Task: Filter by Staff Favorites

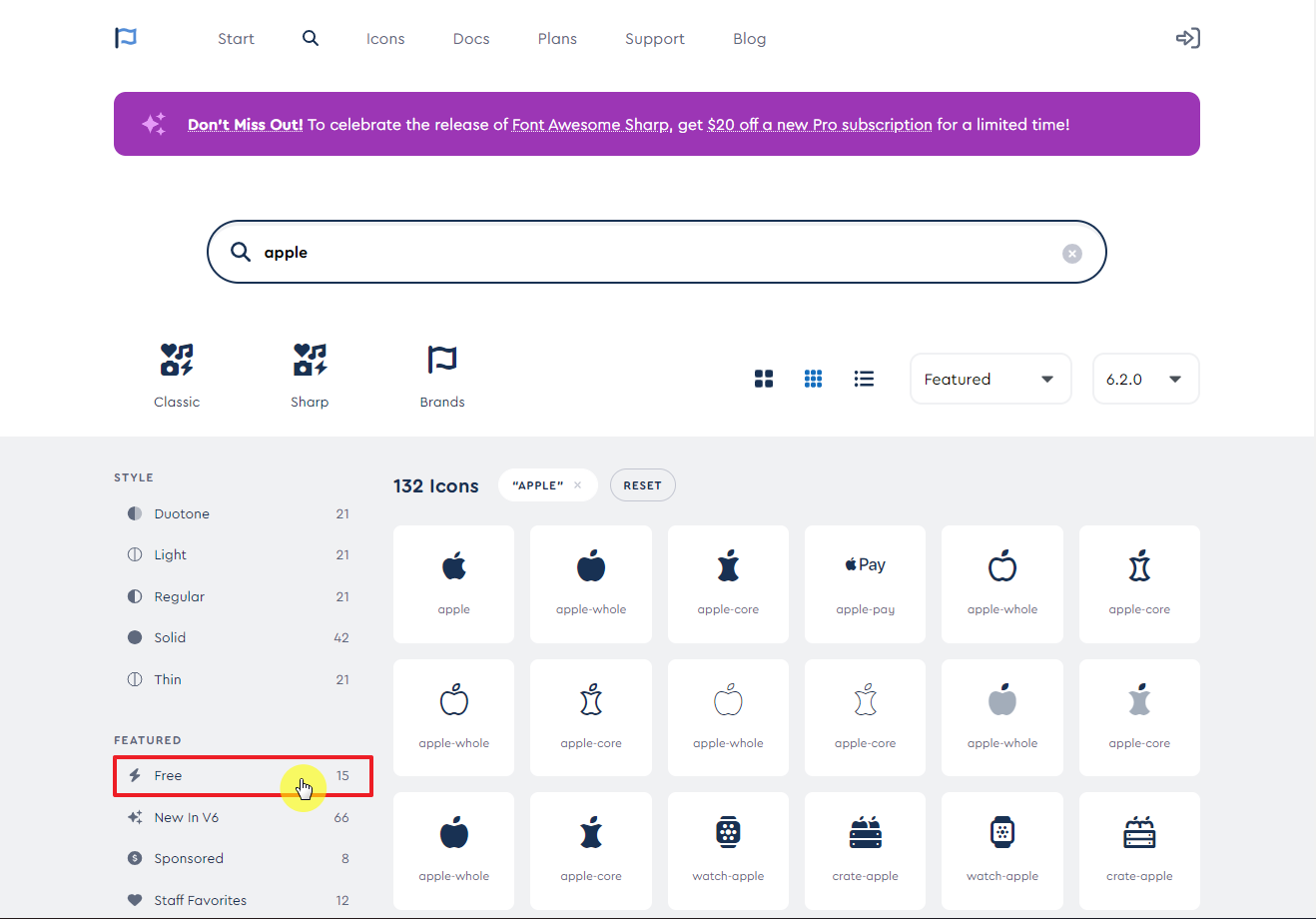Action: click(x=238, y=900)
